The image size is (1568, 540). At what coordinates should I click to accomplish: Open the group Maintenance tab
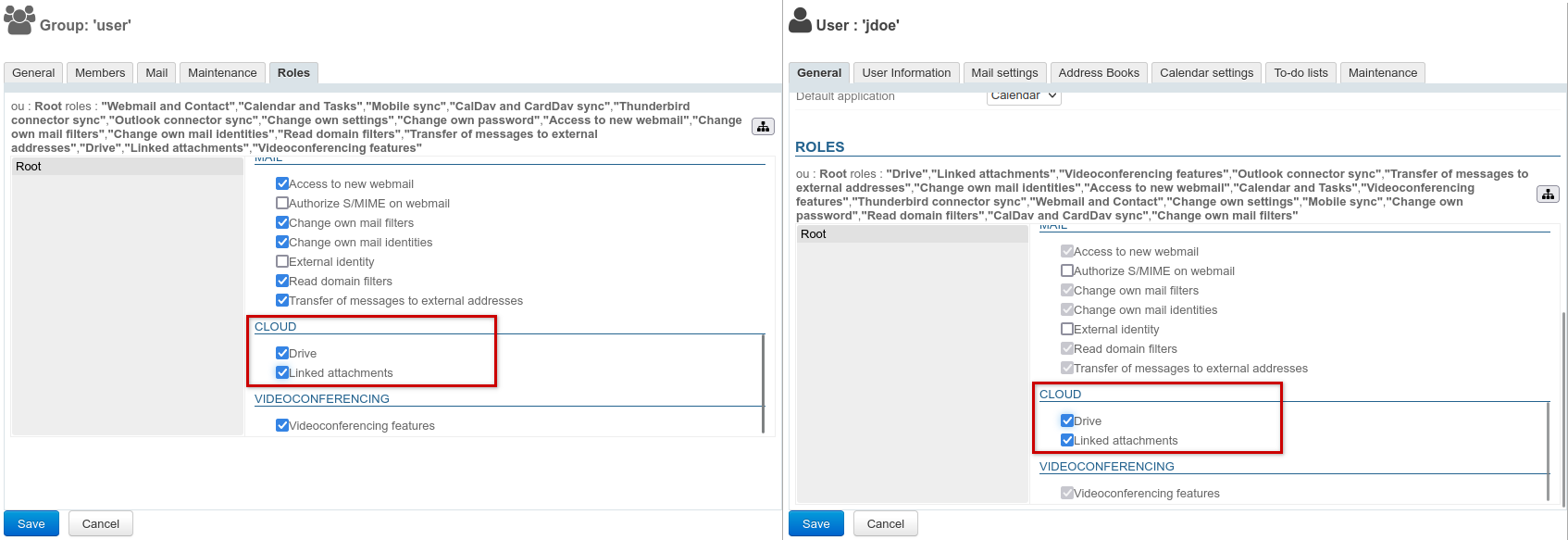click(222, 73)
